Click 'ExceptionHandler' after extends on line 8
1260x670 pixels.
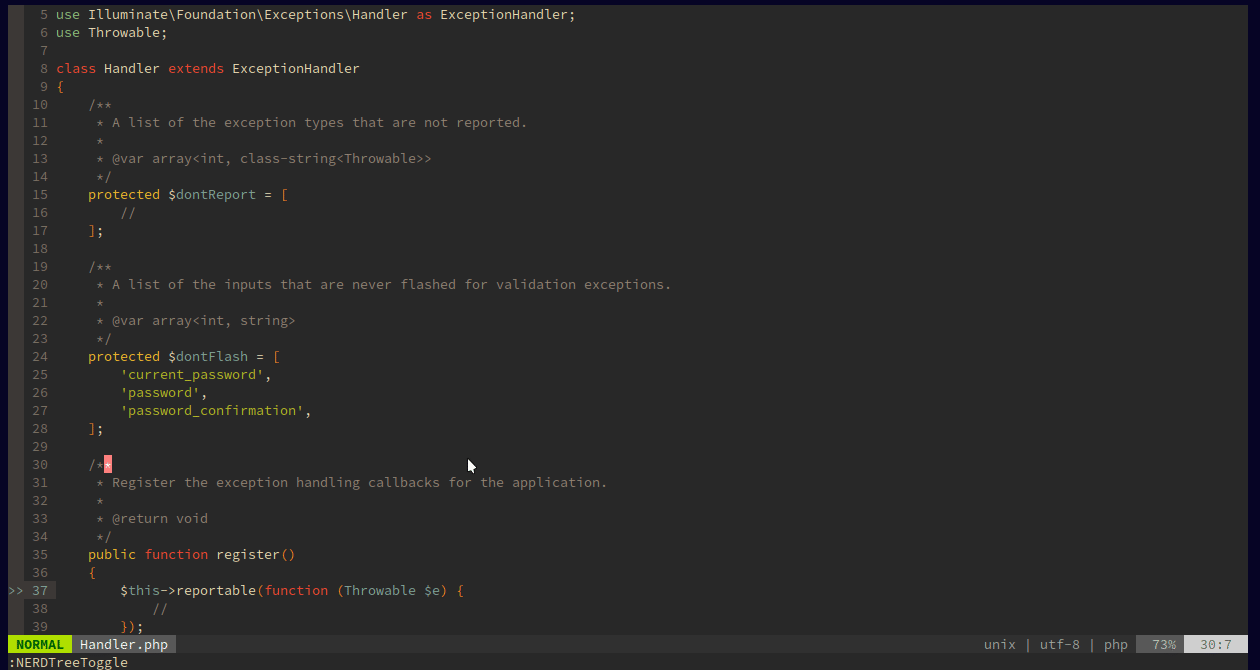pyautogui.click(x=296, y=69)
